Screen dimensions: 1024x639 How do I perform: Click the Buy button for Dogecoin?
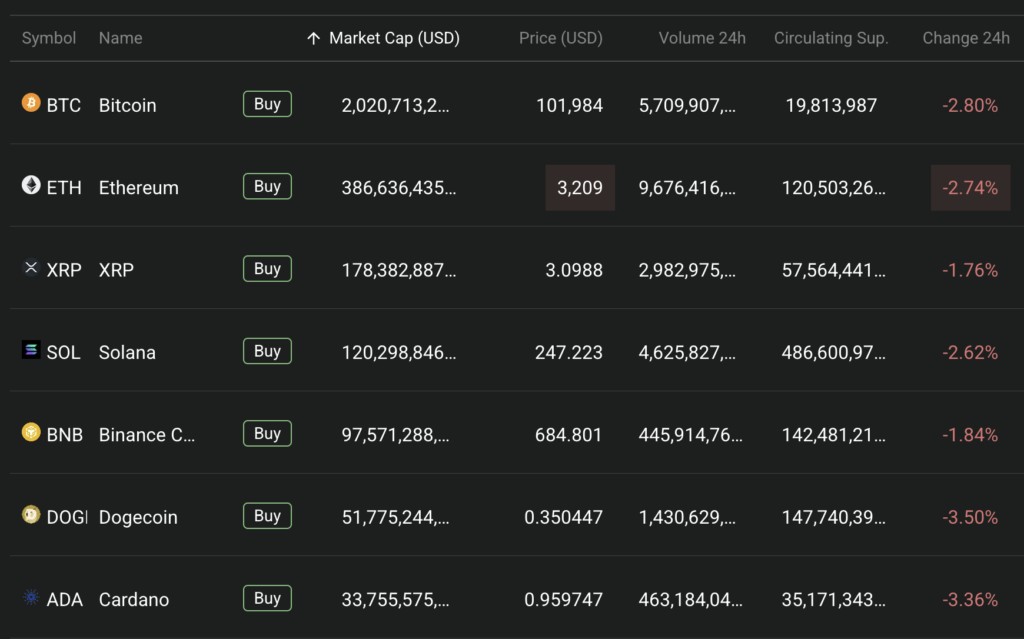pos(267,516)
